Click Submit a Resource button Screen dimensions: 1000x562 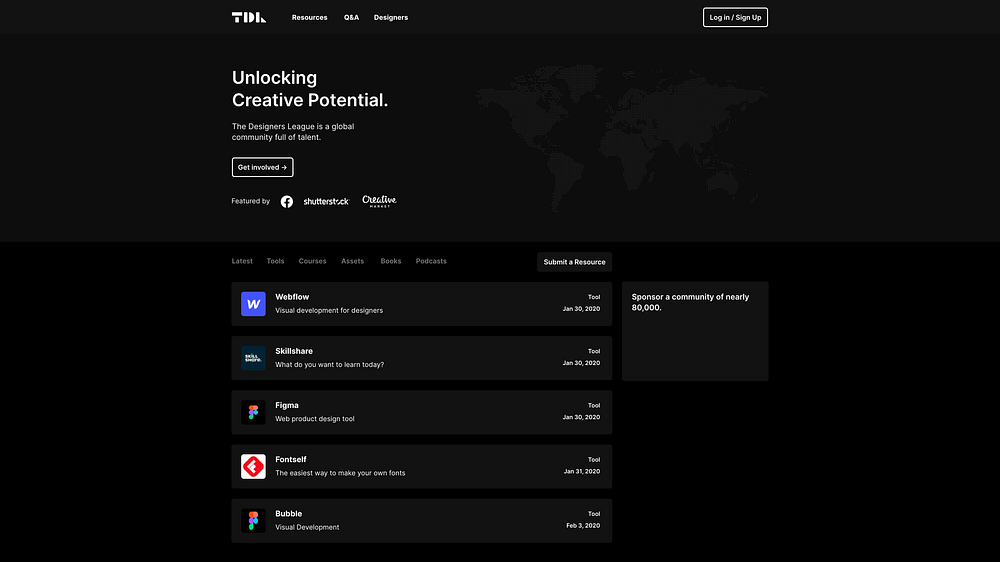pos(574,262)
